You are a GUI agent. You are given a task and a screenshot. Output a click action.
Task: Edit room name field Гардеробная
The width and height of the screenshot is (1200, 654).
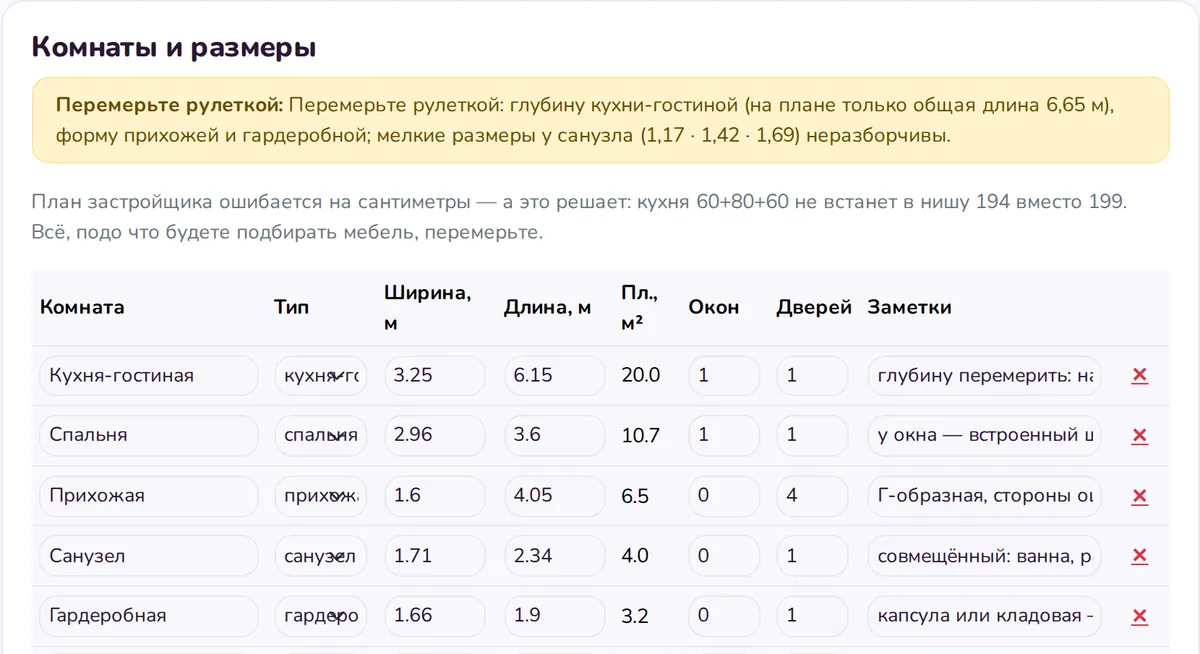click(148, 616)
